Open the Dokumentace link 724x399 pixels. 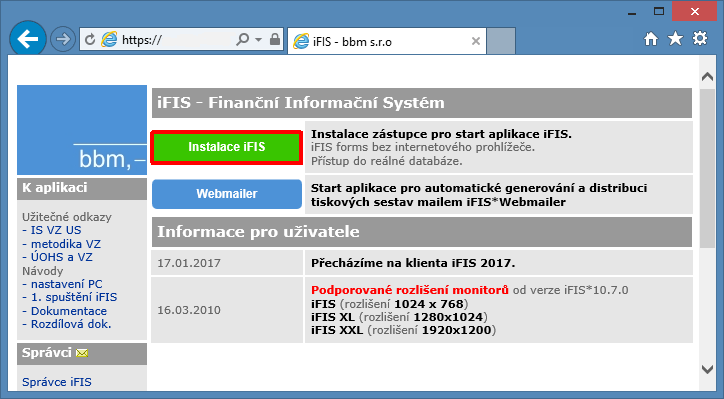(x=69, y=311)
